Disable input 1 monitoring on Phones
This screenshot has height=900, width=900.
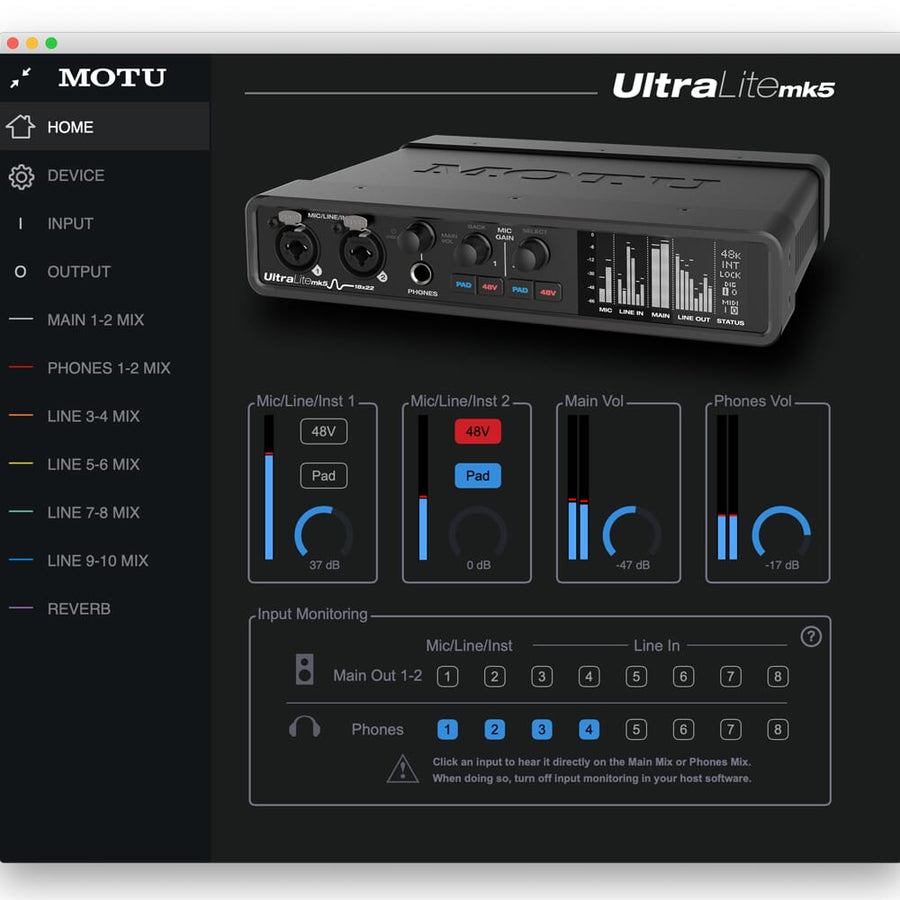tap(448, 730)
